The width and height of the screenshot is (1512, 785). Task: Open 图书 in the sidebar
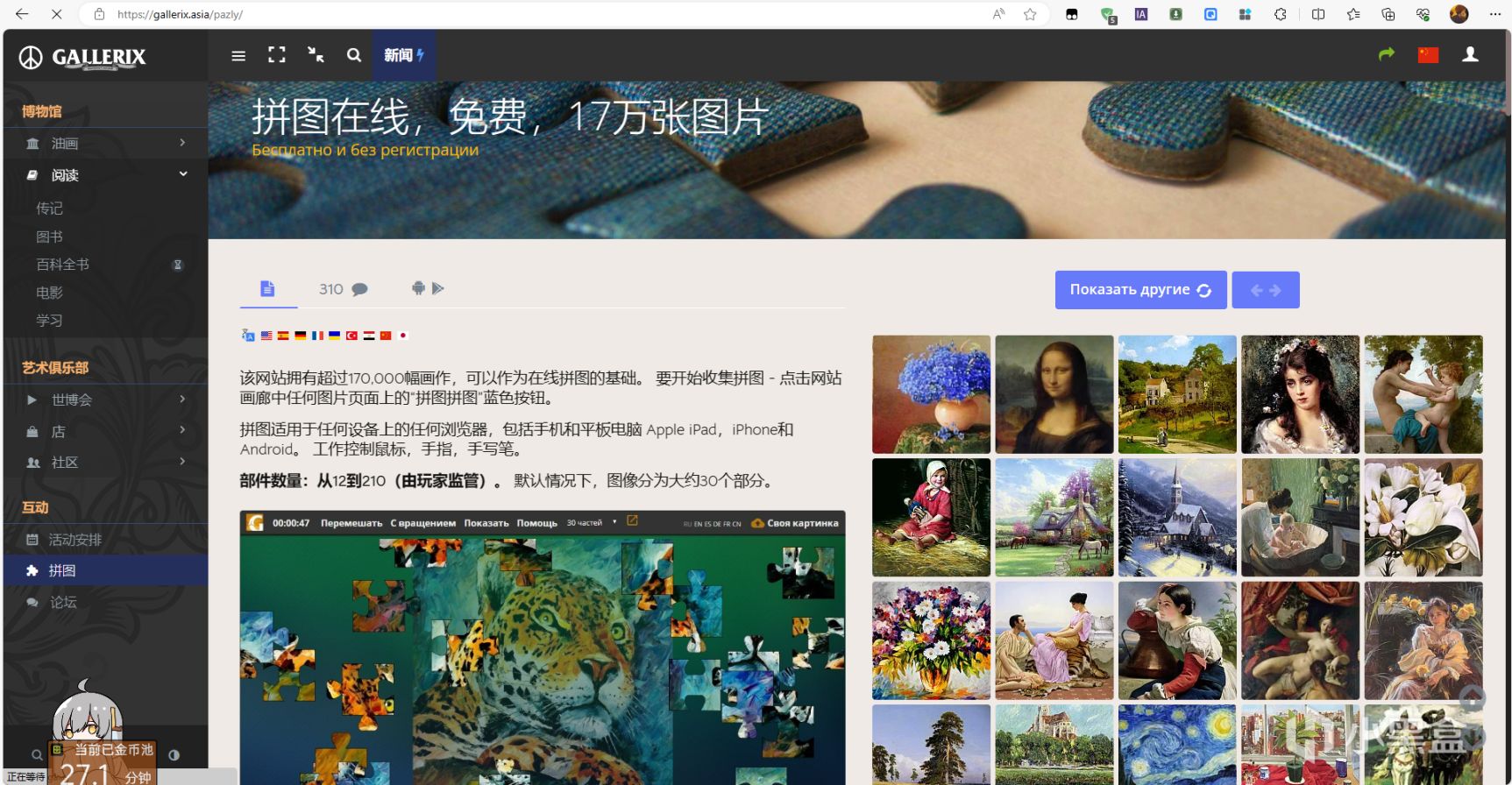[49, 237]
